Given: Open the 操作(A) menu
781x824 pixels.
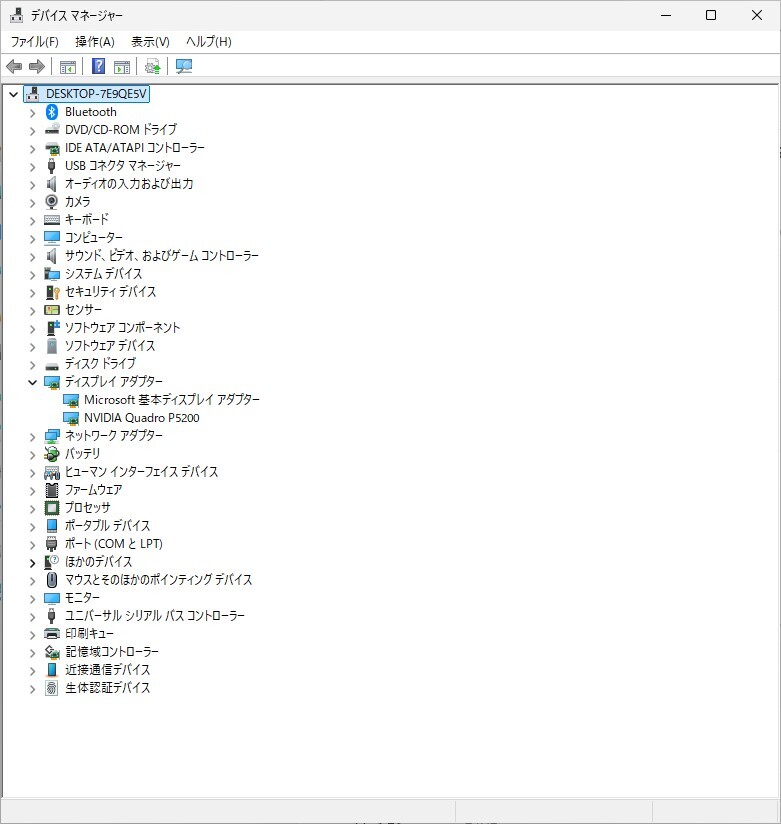Looking at the screenshot, I should (95, 42).
